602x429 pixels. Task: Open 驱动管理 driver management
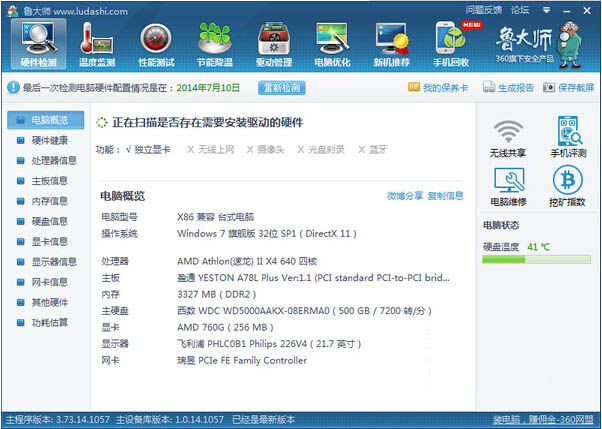point(274,44)
